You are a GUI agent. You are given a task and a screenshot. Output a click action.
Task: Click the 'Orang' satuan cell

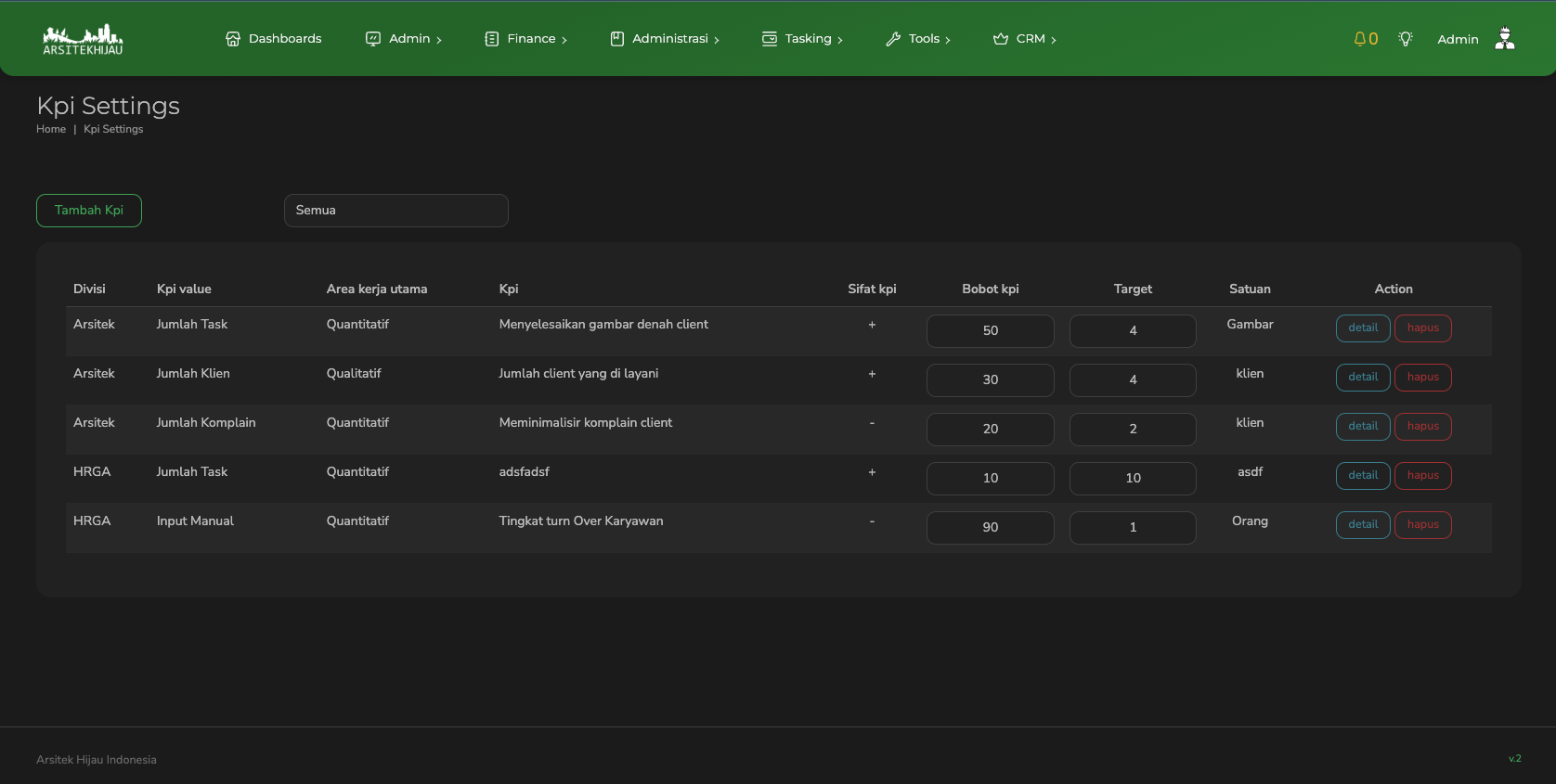click(x=1250, y=521)
